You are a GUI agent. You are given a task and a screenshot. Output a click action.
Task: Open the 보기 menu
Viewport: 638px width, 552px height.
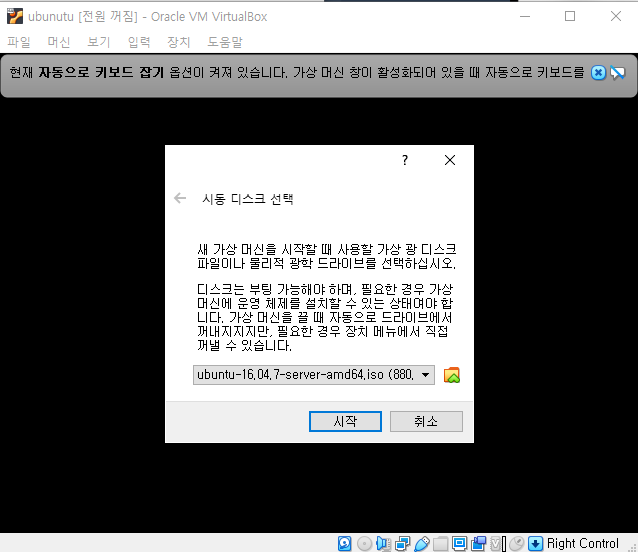(x=99, y=41)
